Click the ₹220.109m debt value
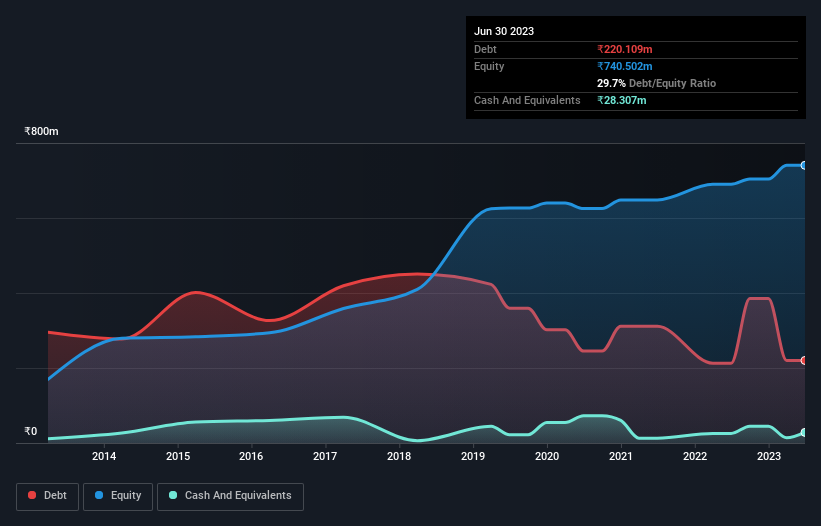The image size is (821, 526). pyautogui.click(x=625, y=49)
